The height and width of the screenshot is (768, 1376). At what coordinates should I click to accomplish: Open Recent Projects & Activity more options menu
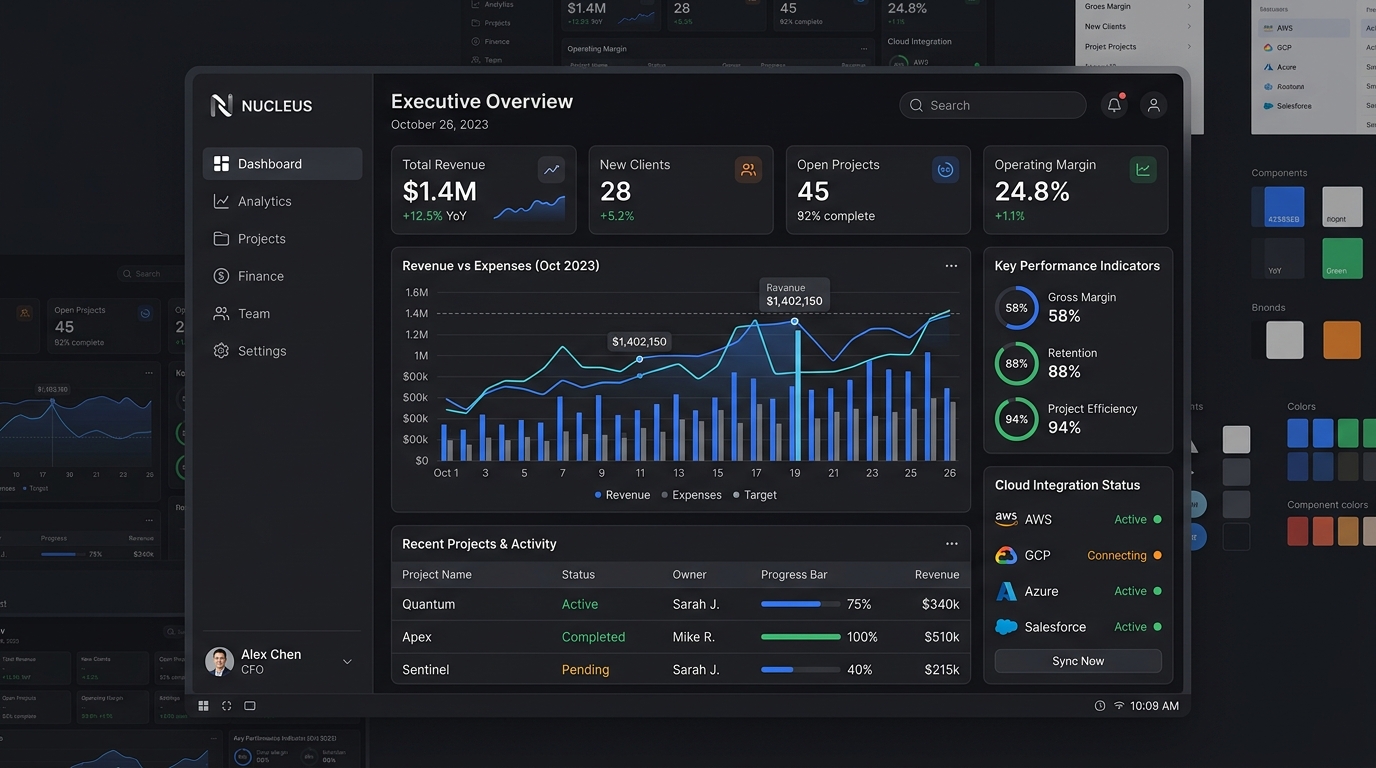[x=951, y=544]
